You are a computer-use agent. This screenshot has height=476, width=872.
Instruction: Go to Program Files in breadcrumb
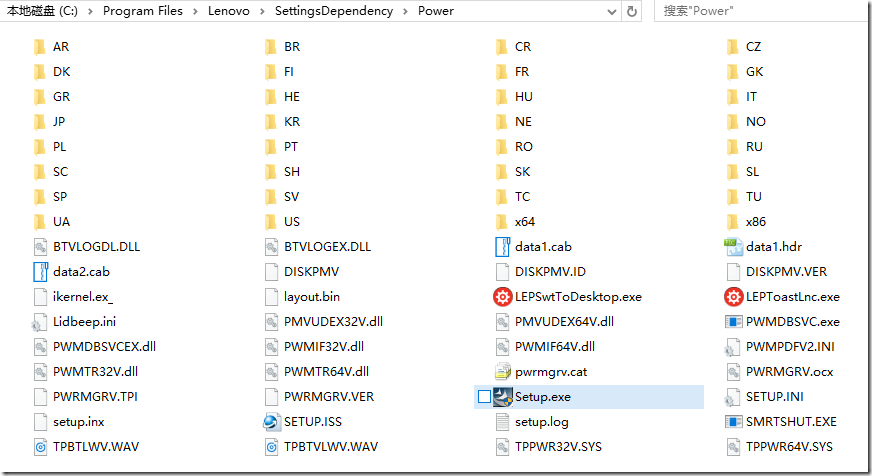click(x=143, y=11)
